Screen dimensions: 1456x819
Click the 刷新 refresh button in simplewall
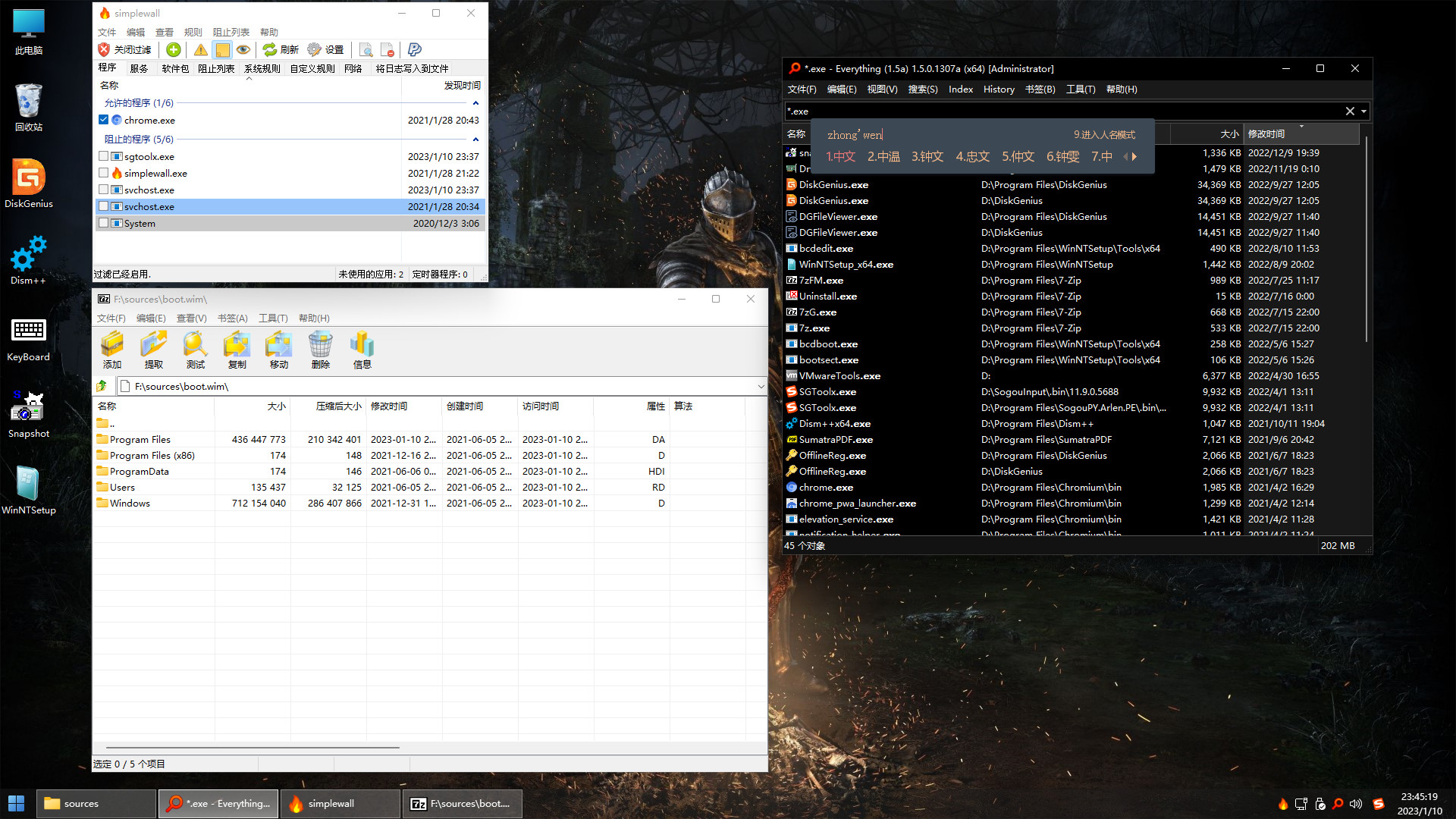pos(281,50)
